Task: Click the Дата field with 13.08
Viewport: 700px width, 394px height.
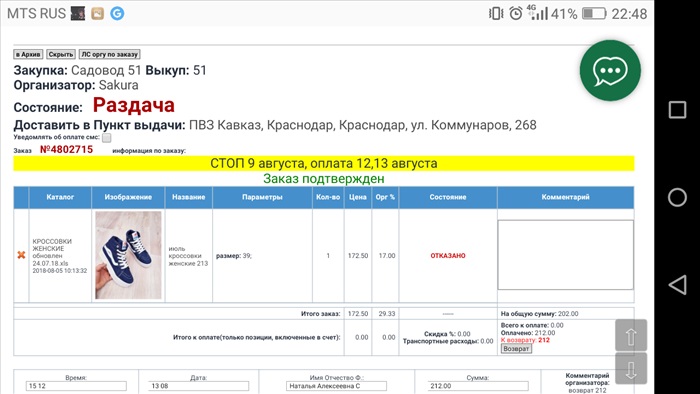Action: click(x=198, y=386)
